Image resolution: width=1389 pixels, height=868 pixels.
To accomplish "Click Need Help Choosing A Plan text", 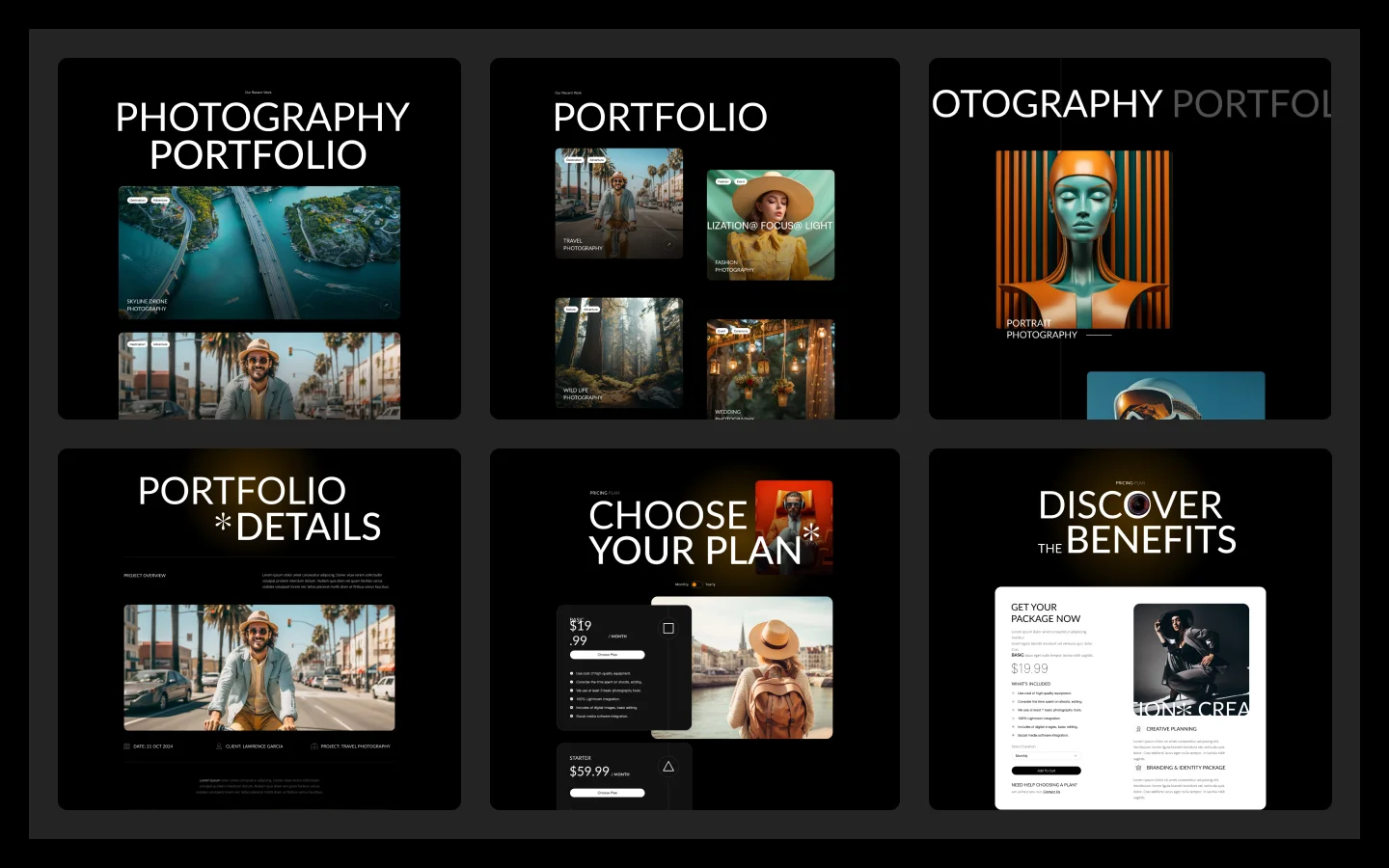I will [1044, 785].
